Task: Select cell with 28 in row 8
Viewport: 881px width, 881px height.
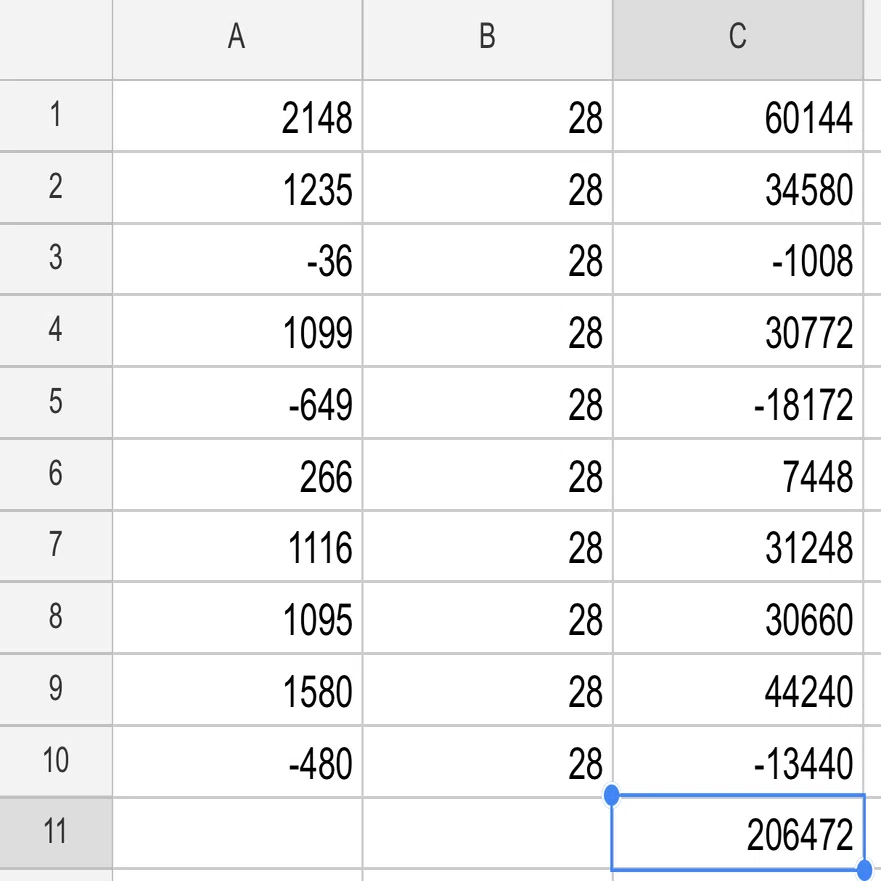Action: click(487, 617)
